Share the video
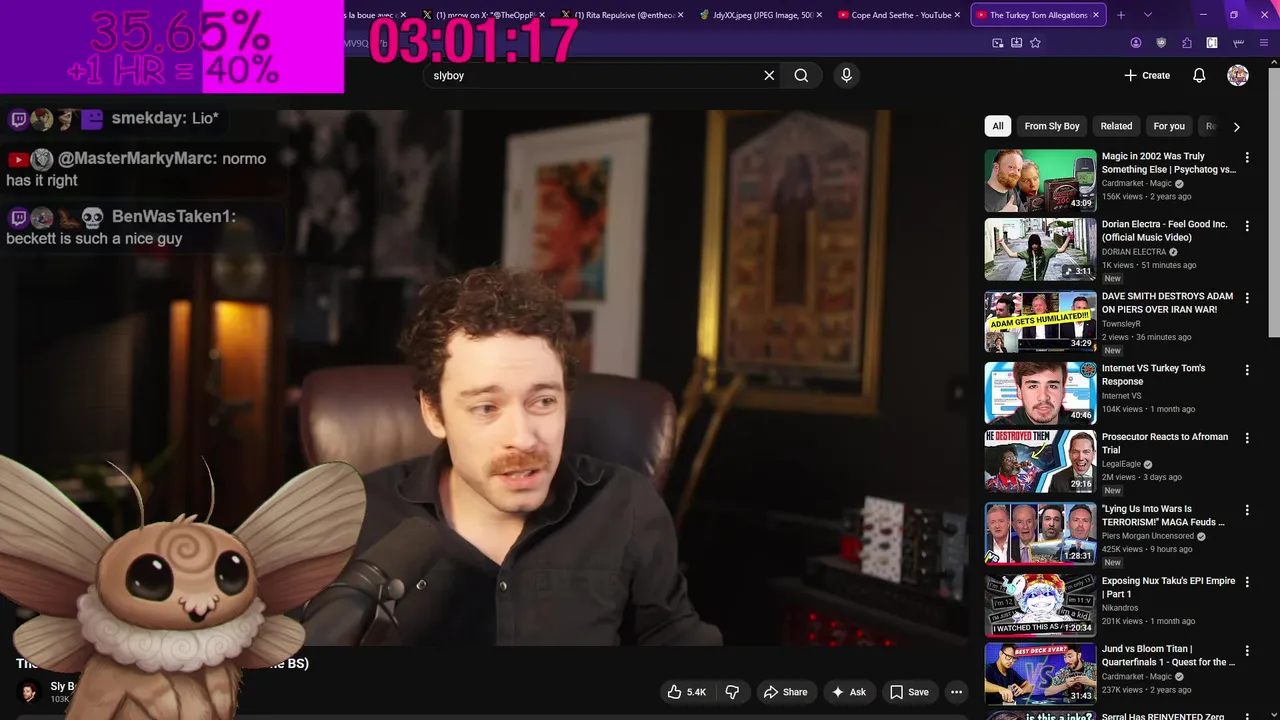The width and height of the screenshot is (1280, 720). pos(785,692)
